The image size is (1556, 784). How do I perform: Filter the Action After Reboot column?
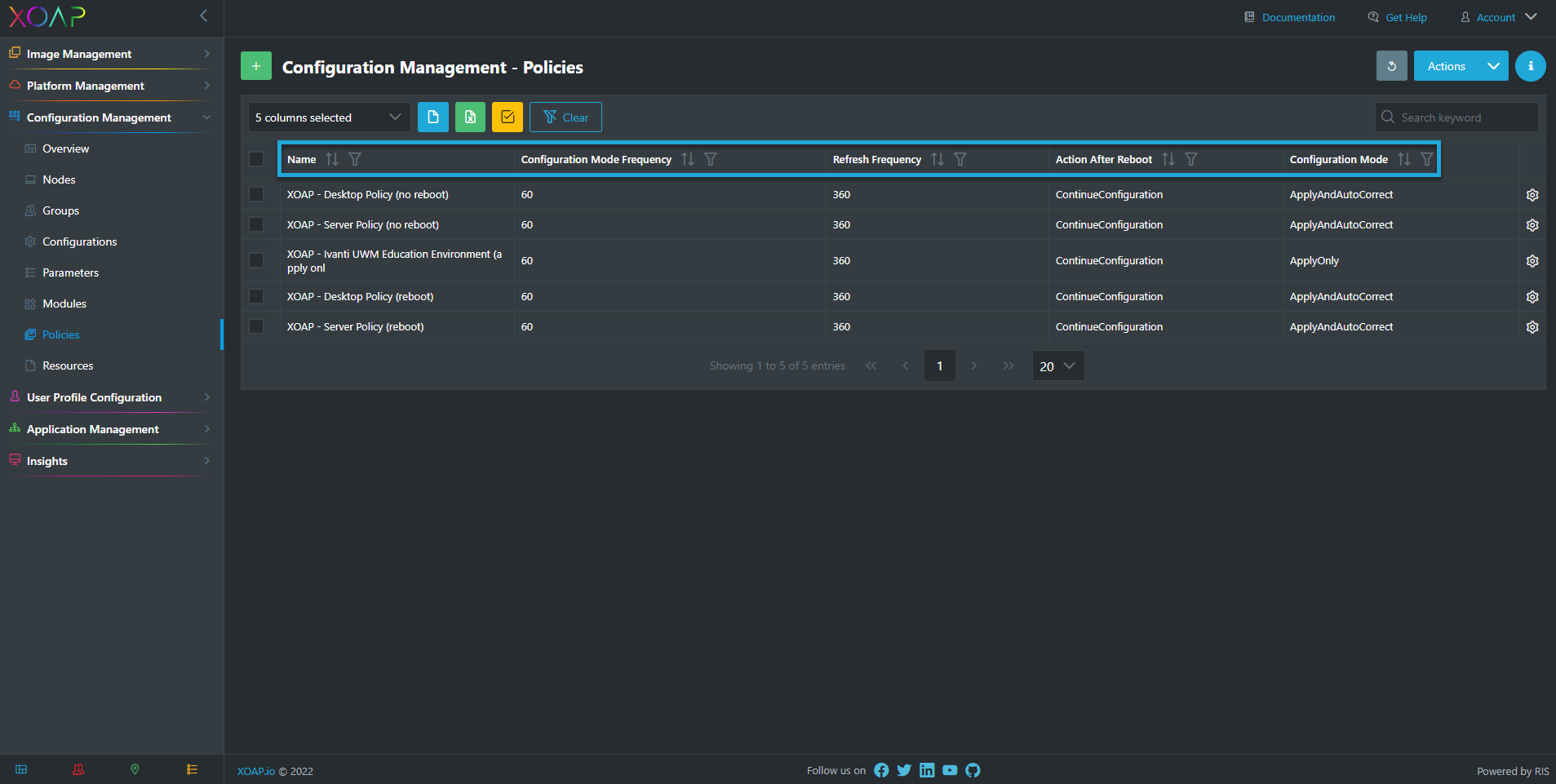1191,159
